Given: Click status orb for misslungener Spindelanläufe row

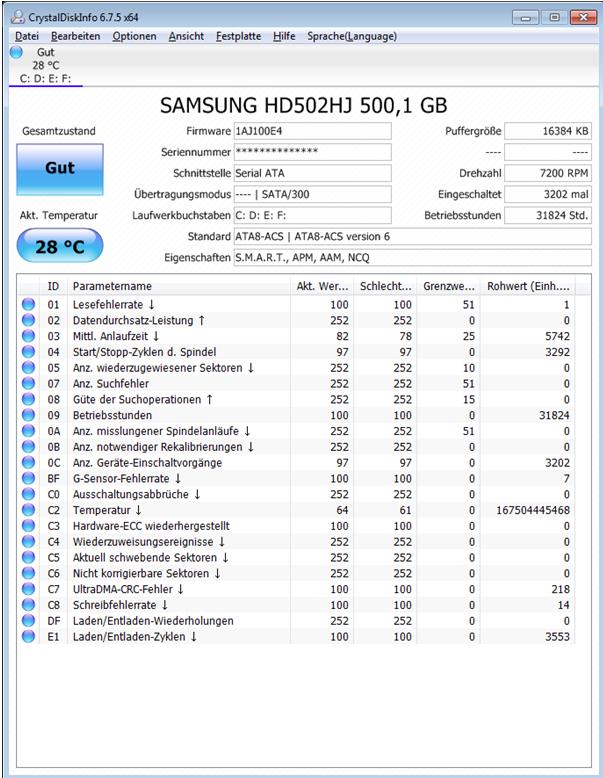Looking at the screenshot, I should click(28, 431).
